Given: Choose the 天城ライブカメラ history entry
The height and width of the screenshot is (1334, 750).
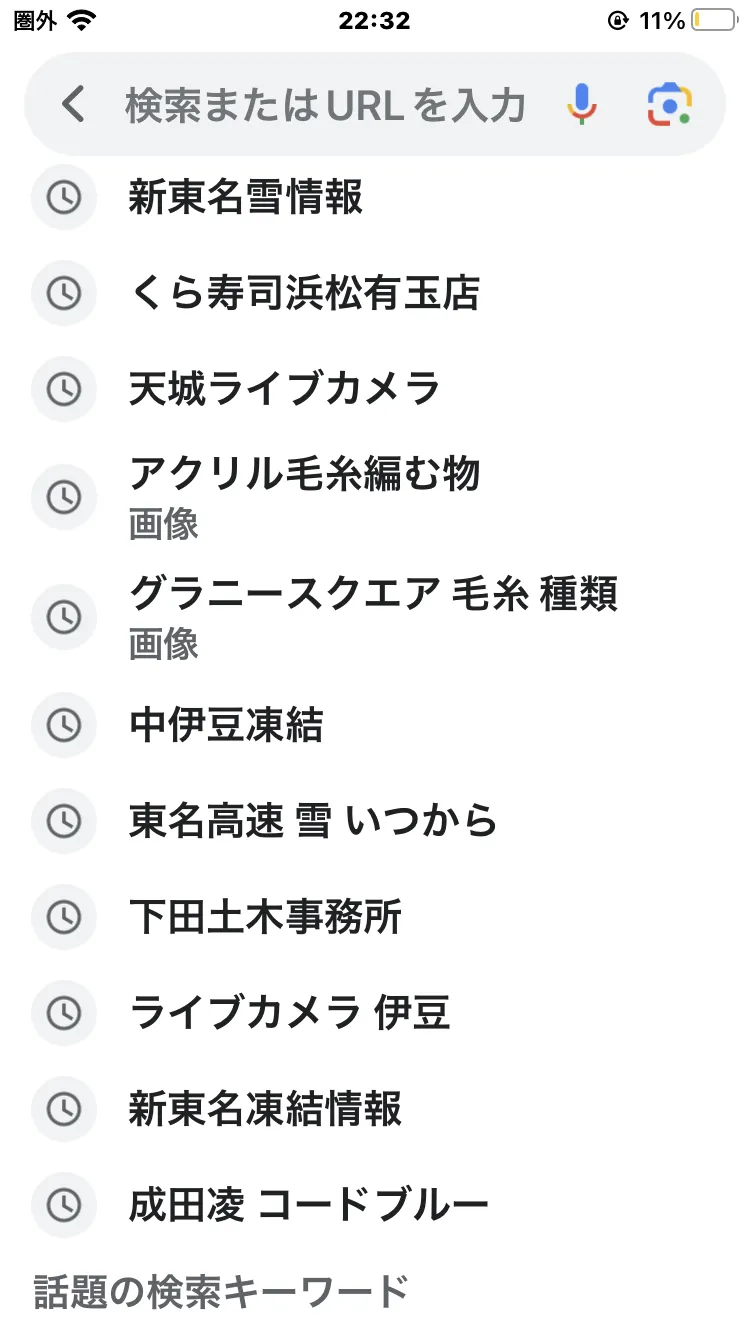Looking at the screenshot, I should [285, 388].
